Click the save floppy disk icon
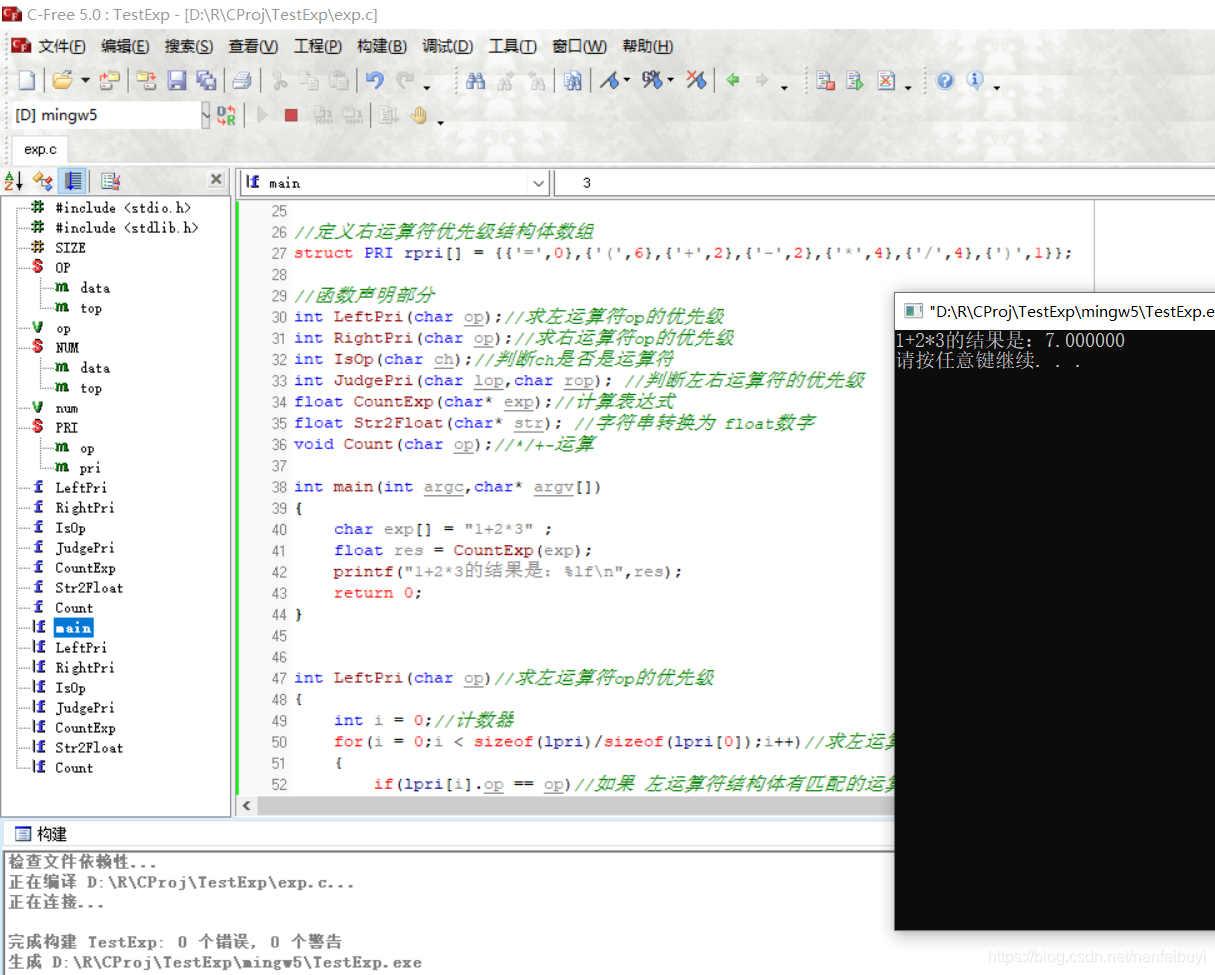The image size is (1215, 975). 177,81
